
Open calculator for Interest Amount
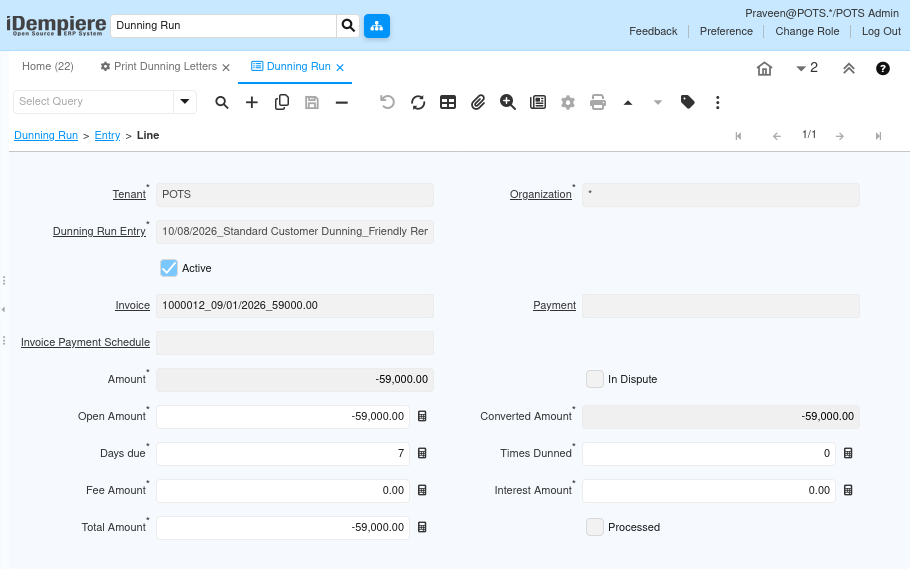848,491
